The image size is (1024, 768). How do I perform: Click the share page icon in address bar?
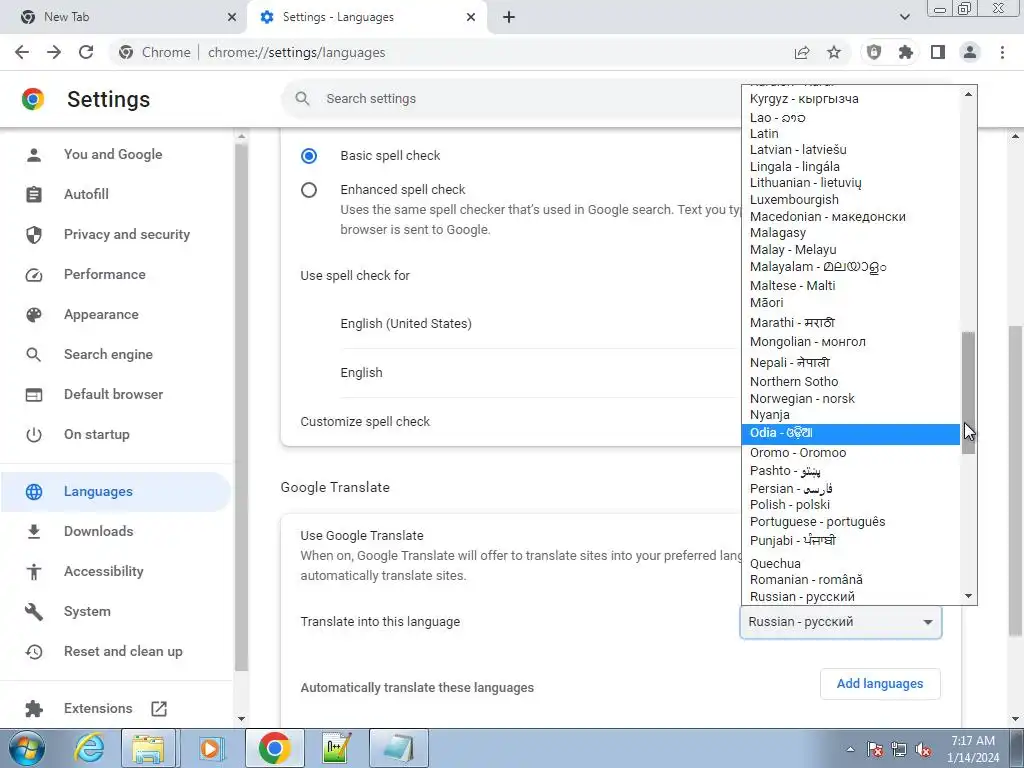802,52
